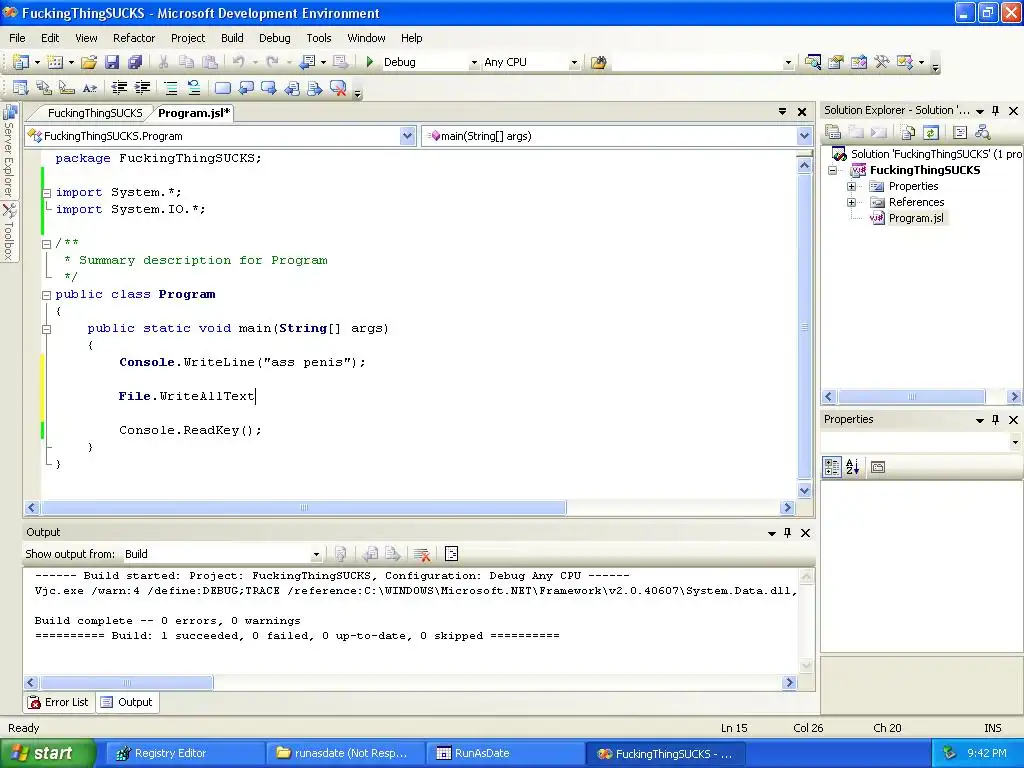
Task: Open the File menu
Action: point(18,38)
